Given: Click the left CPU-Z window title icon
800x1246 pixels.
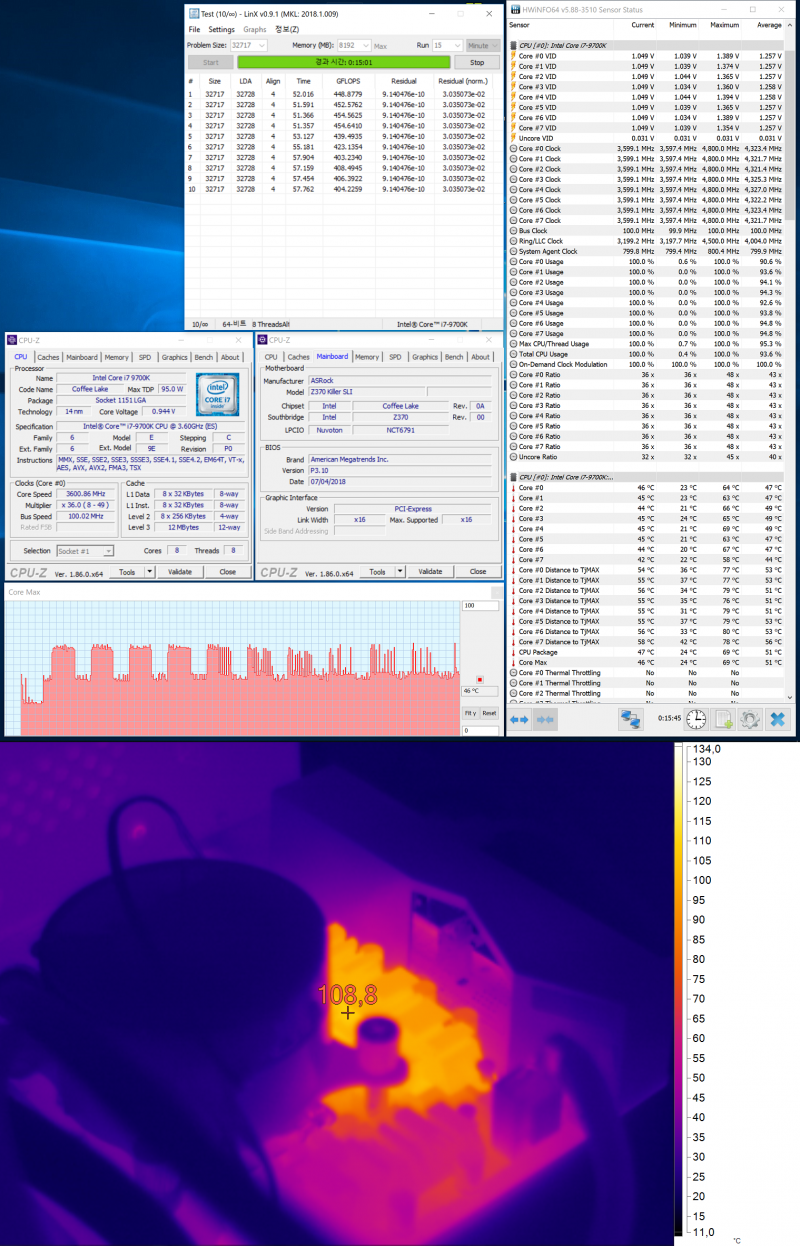Looking at the screenshot, I should 11,340.
